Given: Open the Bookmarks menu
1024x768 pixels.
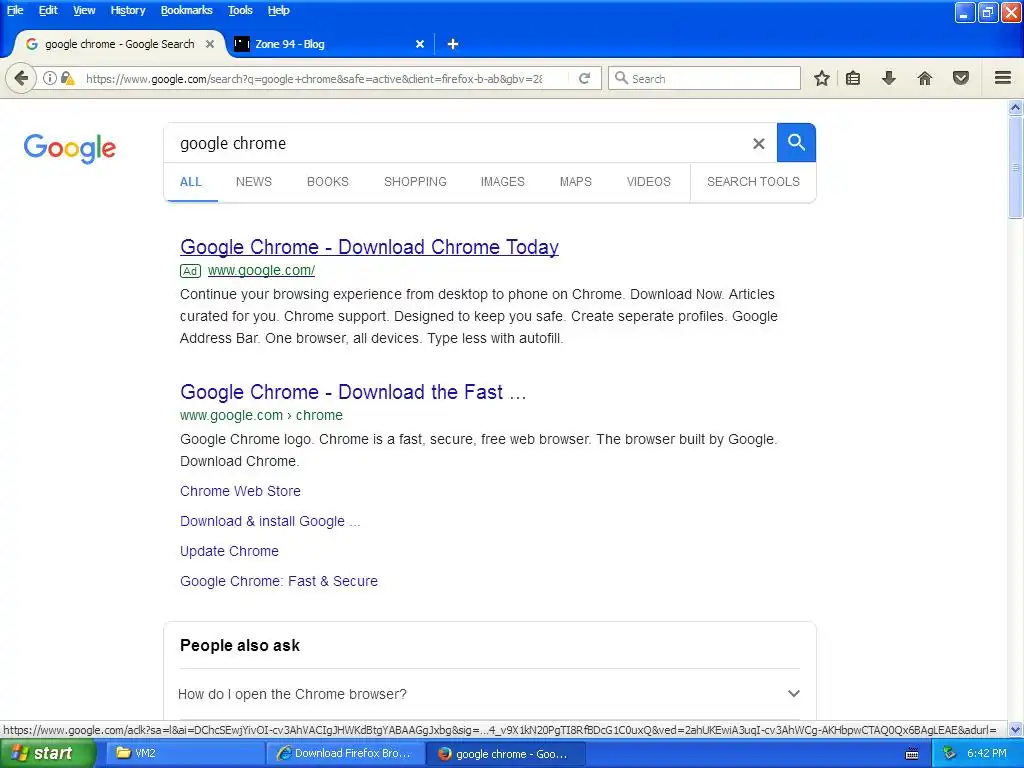Looking at the screenshot, I should point(186,10).
